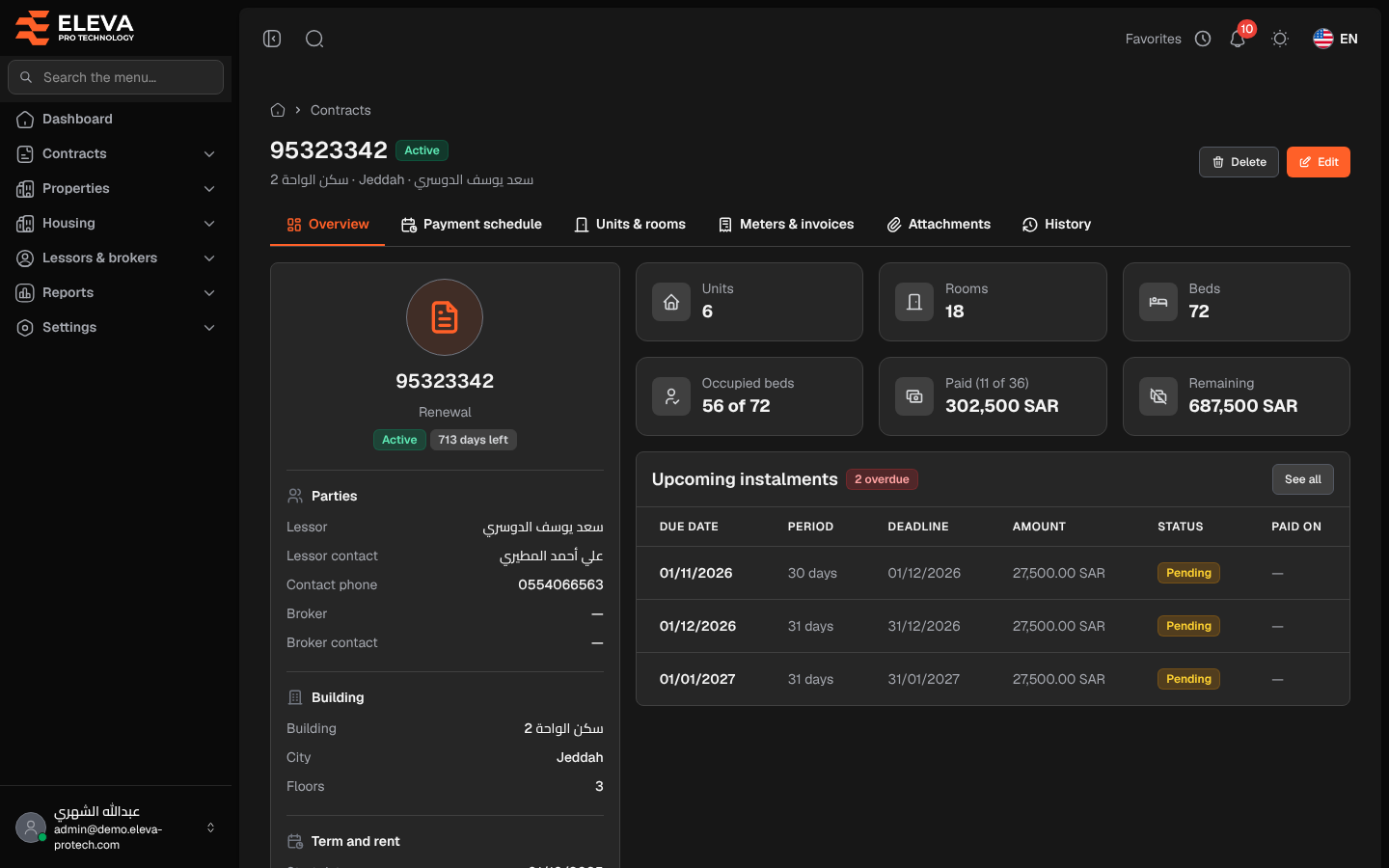Image resolution: width=1389 pixels, height=868 pixels.
Task: Switch to the Payment schedule tab
Action: pyautogui.click(x=472, y=225)
